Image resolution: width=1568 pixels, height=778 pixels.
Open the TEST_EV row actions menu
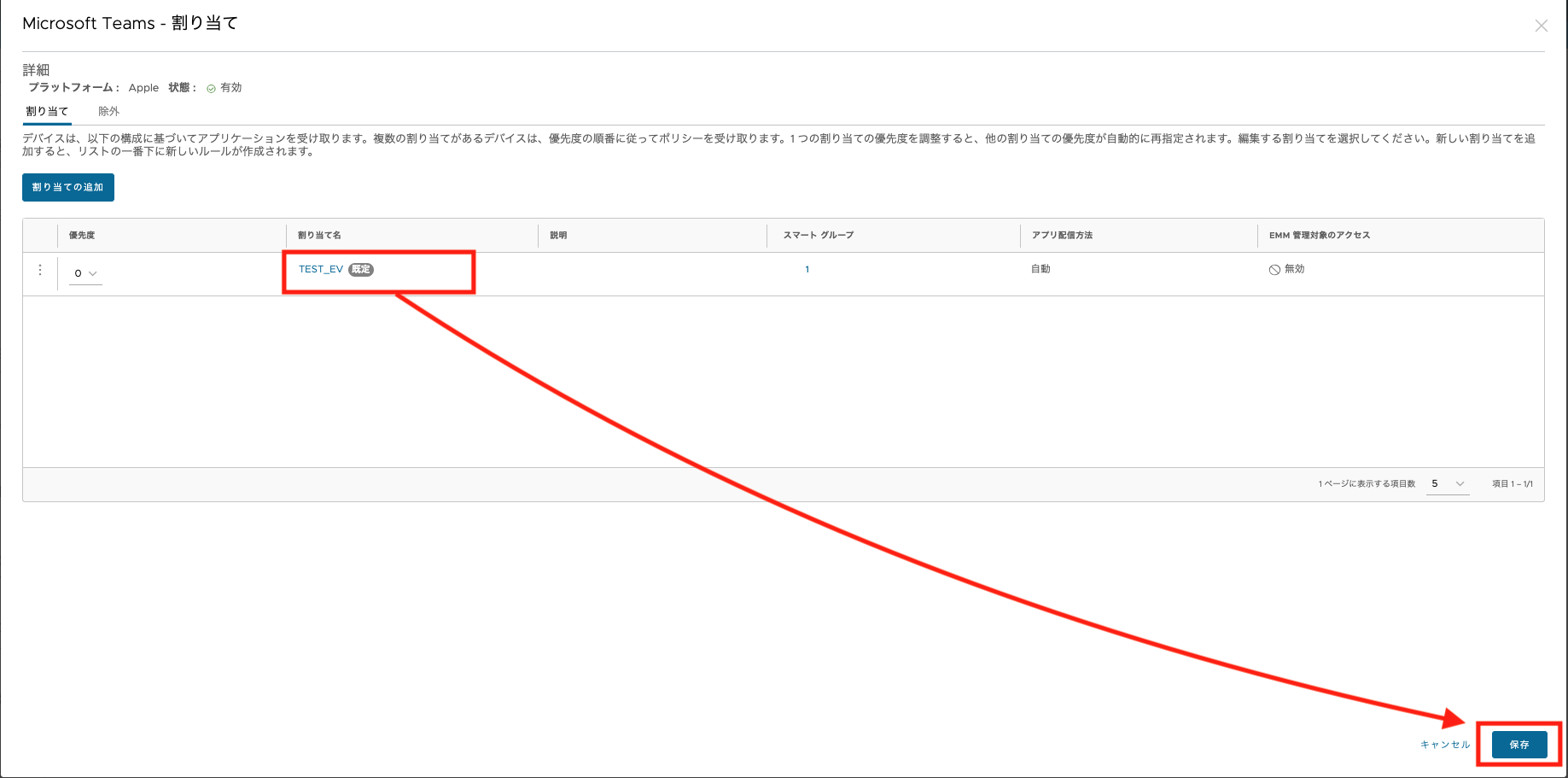coord(40,270)
